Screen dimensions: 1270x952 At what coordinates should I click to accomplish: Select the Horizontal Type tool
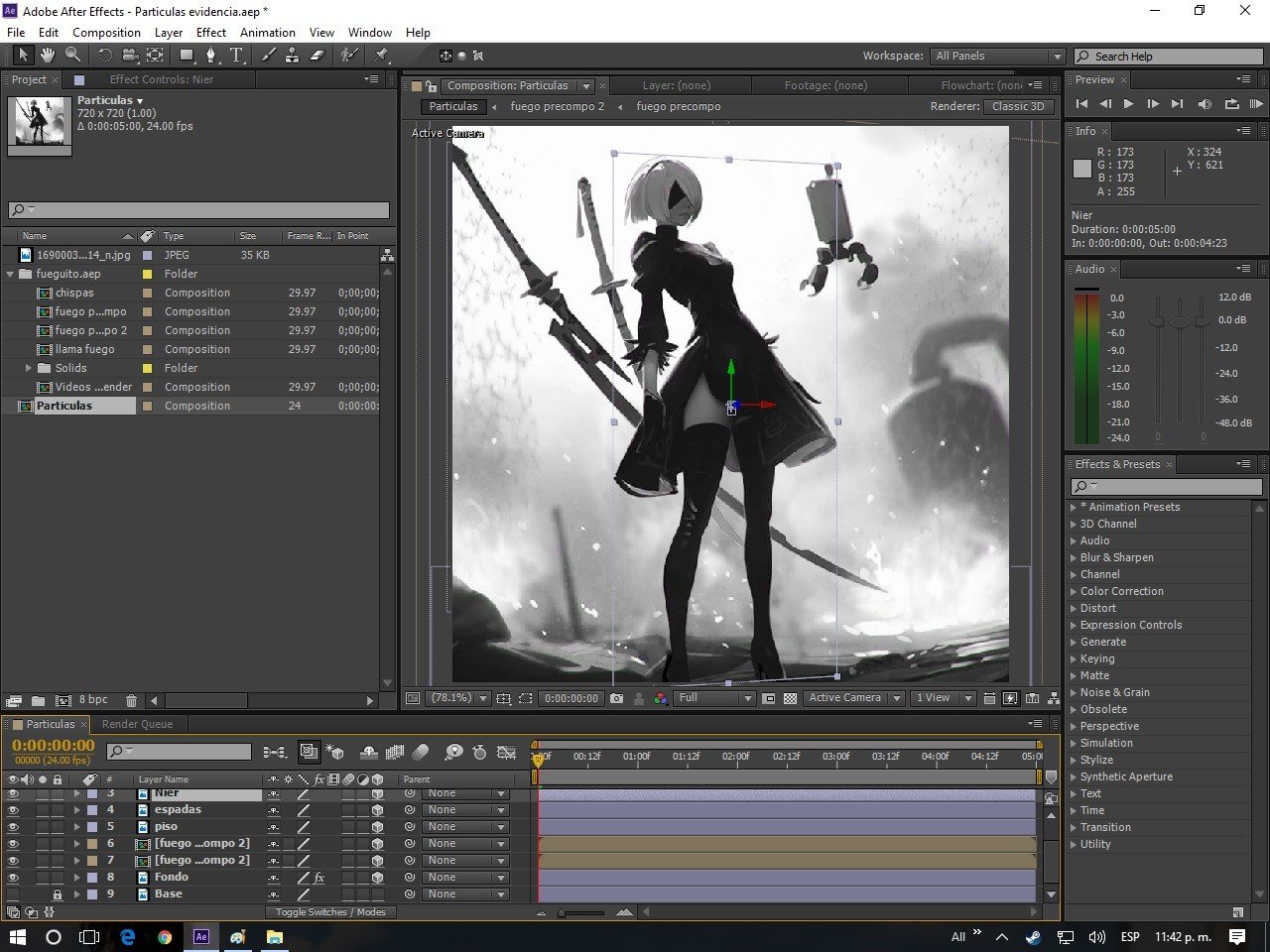pos(237,55)
